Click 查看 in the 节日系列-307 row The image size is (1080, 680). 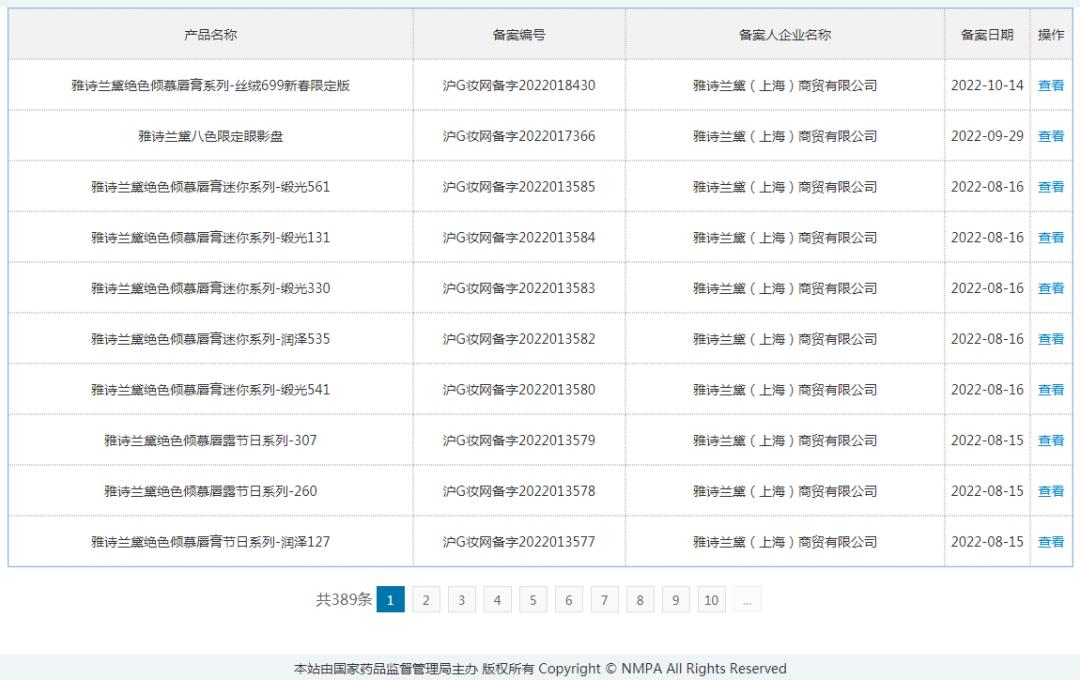1050,440
